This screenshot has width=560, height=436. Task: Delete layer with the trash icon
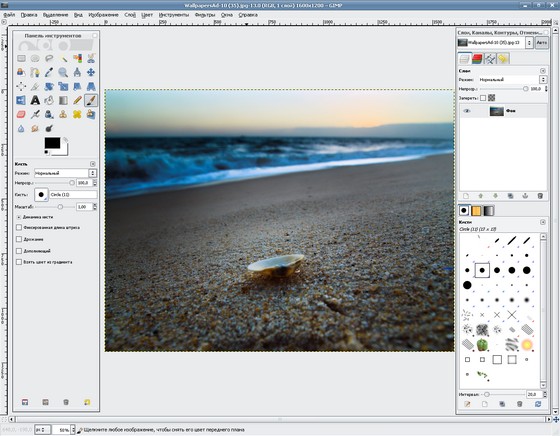pos(540,196)
